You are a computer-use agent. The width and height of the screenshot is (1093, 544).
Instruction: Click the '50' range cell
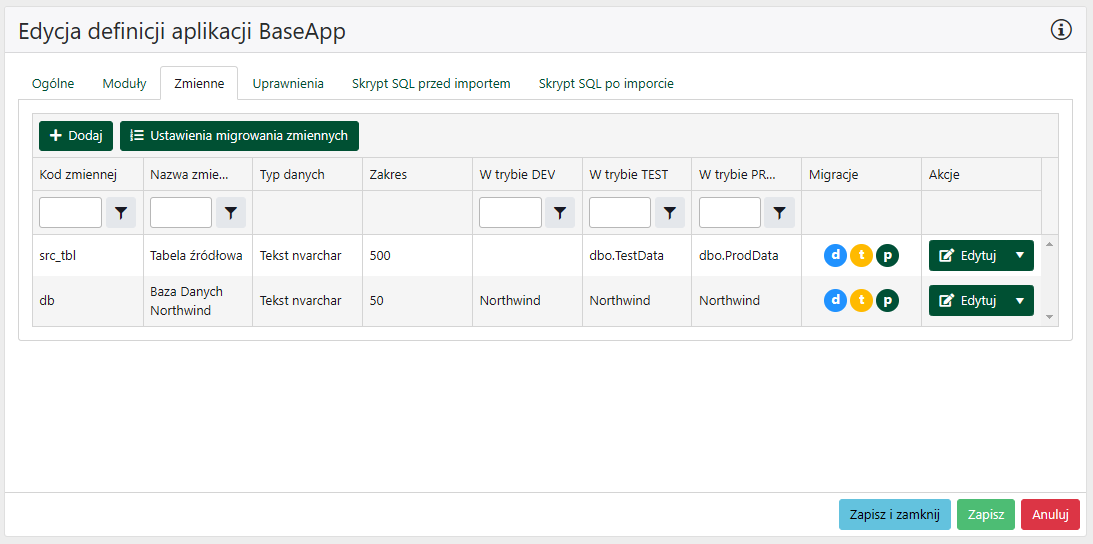[418, 301]
